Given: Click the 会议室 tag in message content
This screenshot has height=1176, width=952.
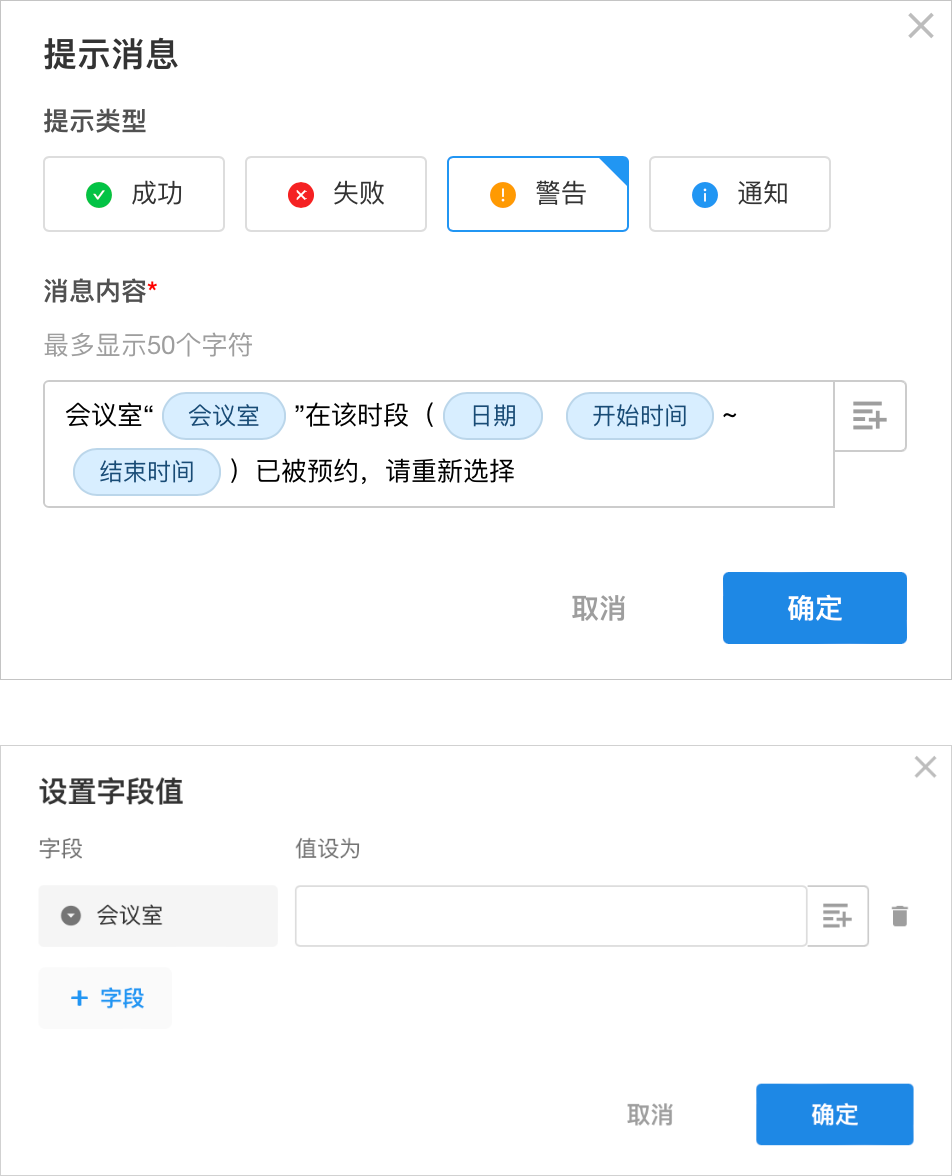Looking at the screenshot, I should click(224, 416).
